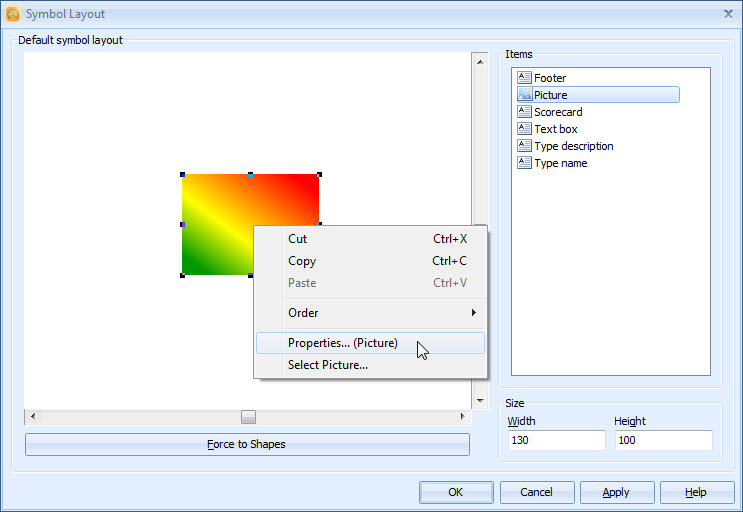Click the Symbol Layout title bar icon
The image size is (743, 512).
tap(13, 14)
